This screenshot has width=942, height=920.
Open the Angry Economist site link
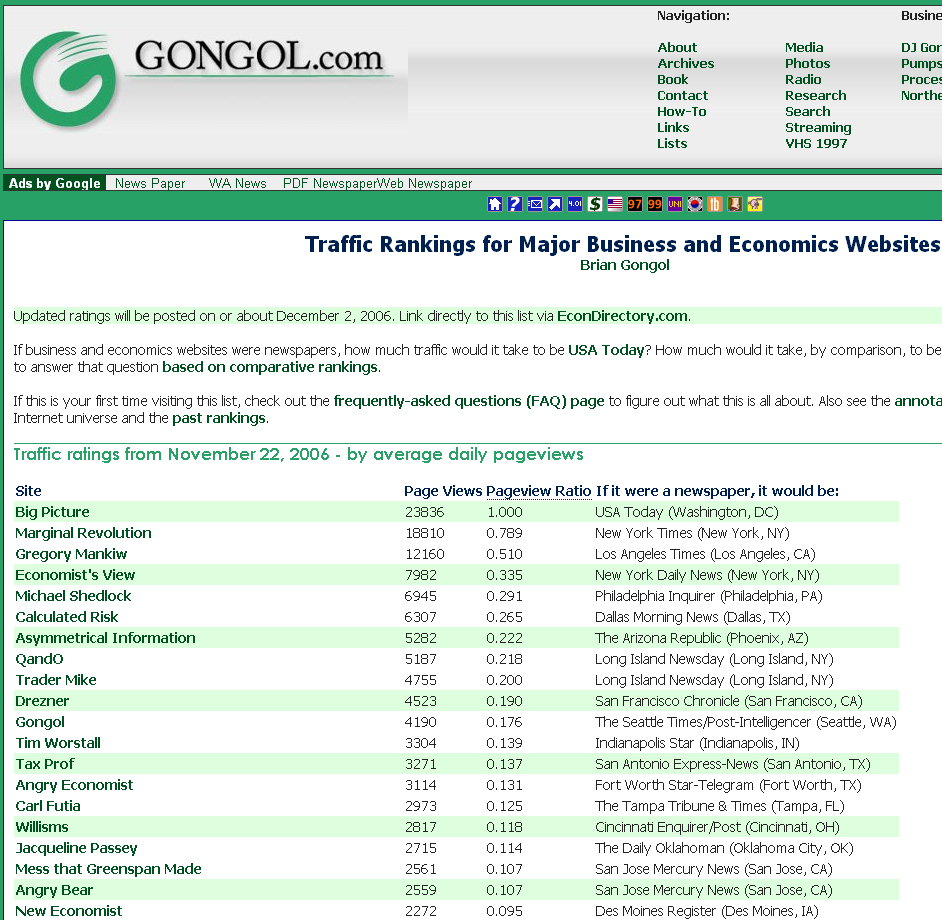(74, 785)
